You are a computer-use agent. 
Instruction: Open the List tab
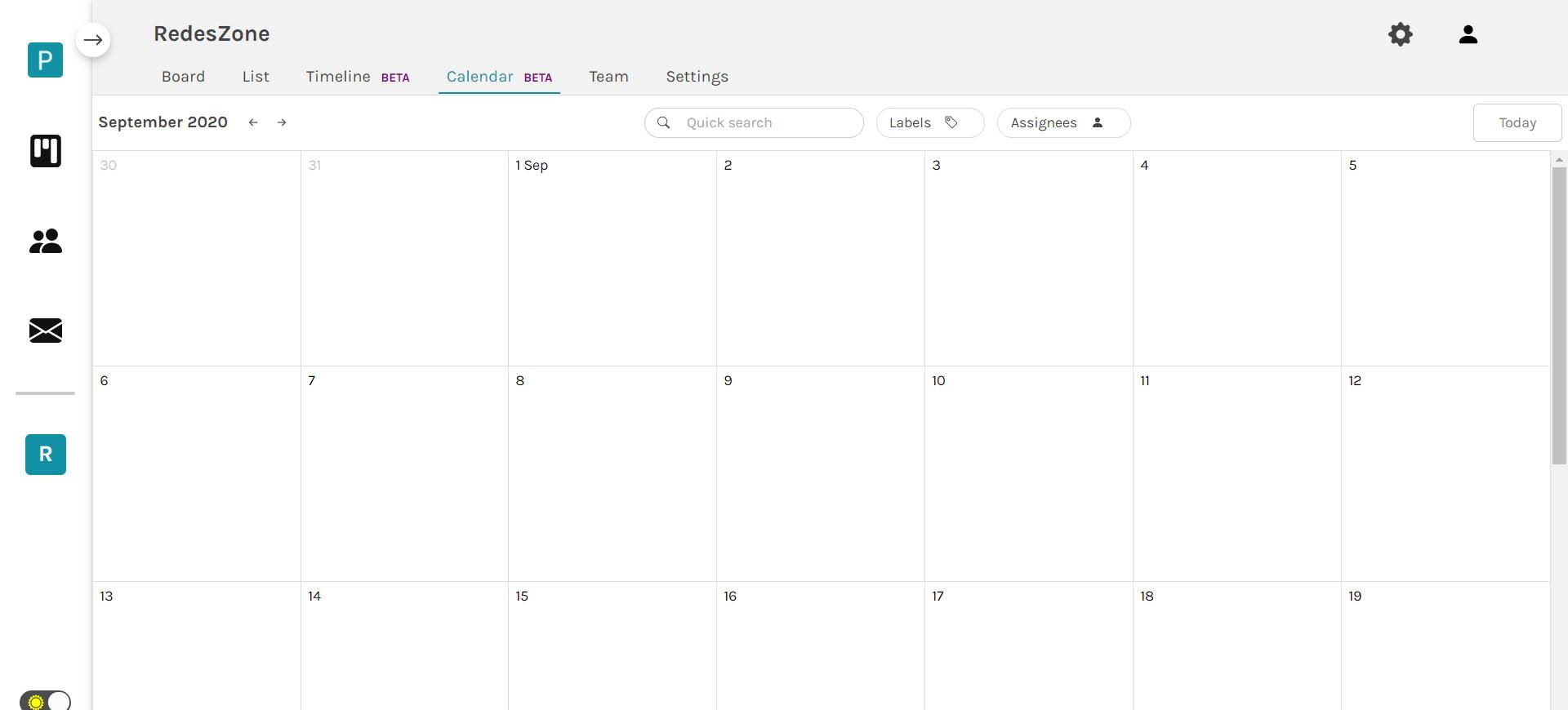coord(256,77)
